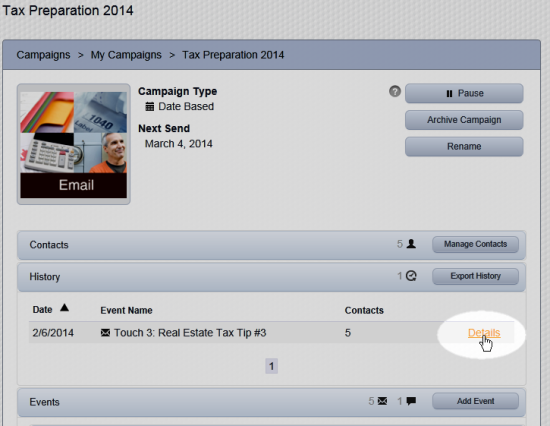Pause the campaign
The width and height of the screenshot is (550, 426).
click(464, 93)
